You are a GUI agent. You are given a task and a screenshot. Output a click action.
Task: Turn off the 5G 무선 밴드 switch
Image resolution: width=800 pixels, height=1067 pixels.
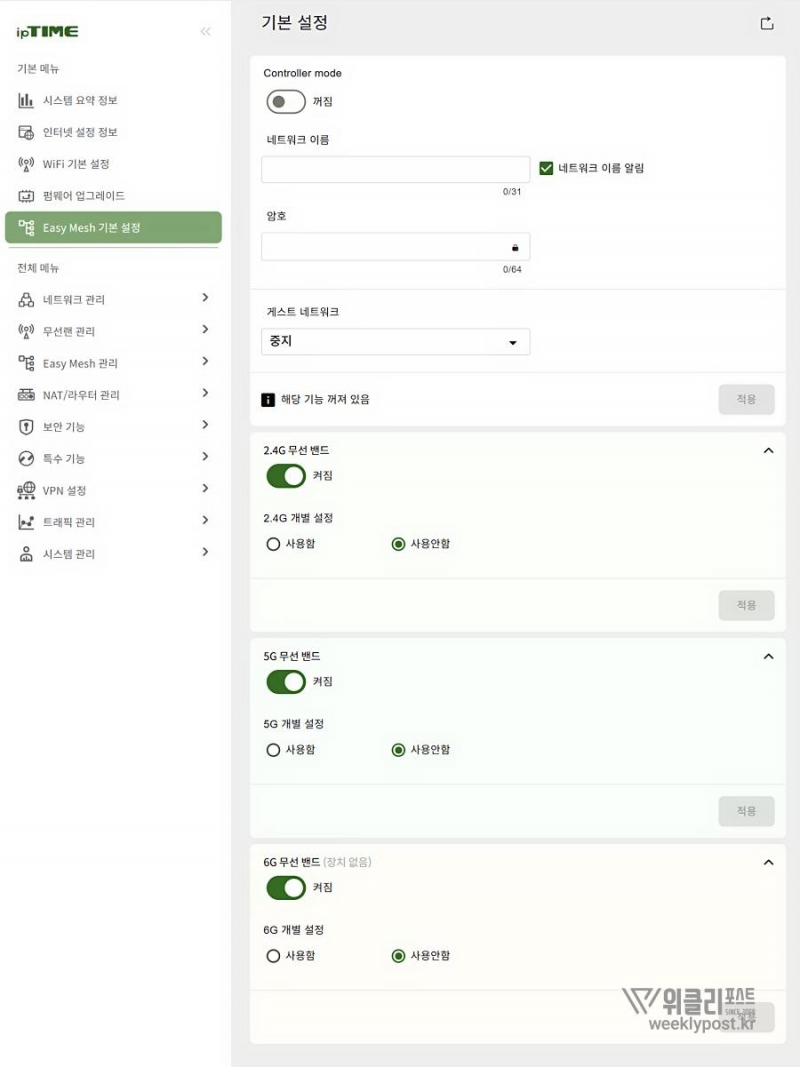pyautogui.click(x=286, y=682)
